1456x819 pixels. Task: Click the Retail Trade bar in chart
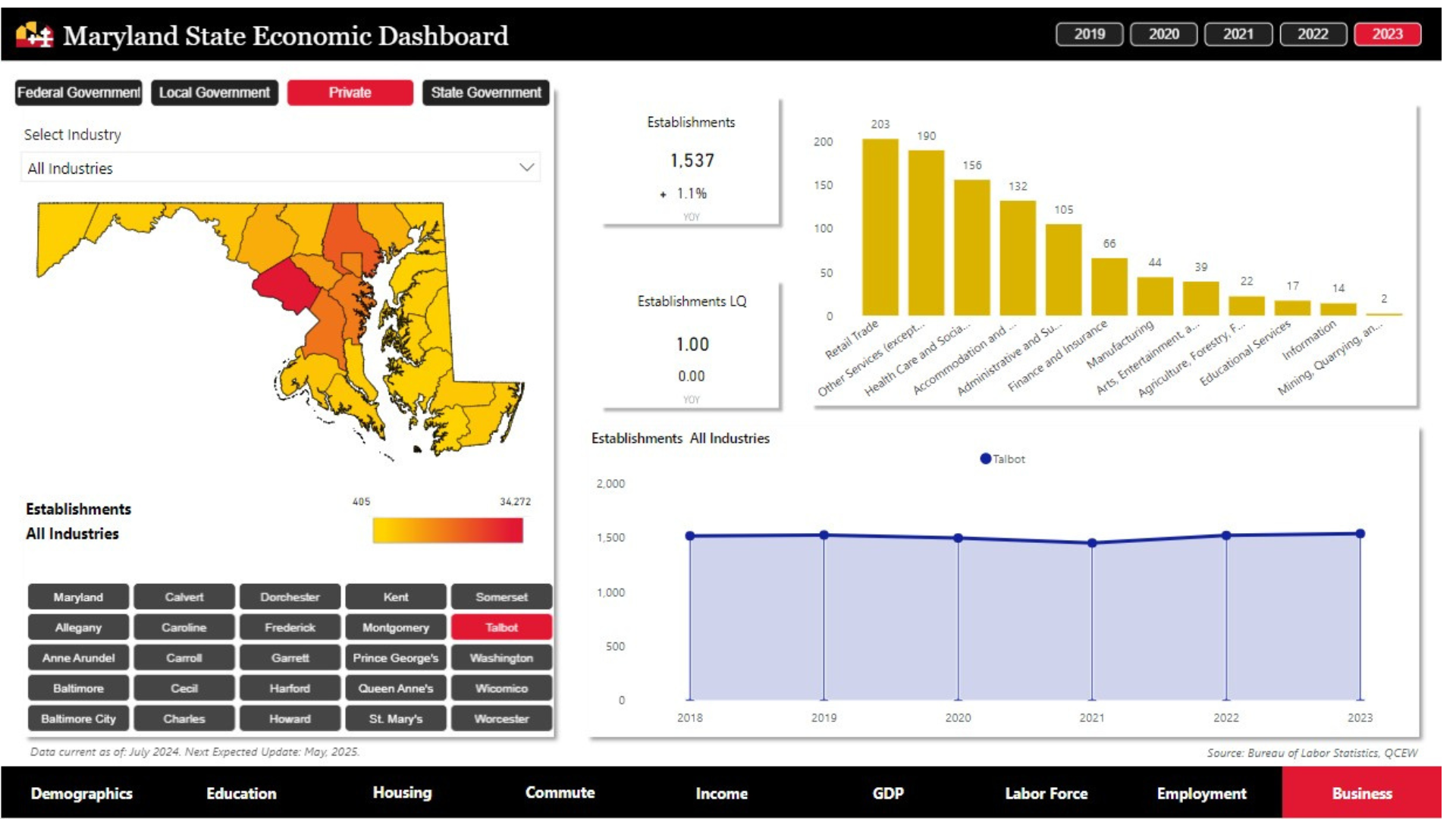[x=880, y=227]
